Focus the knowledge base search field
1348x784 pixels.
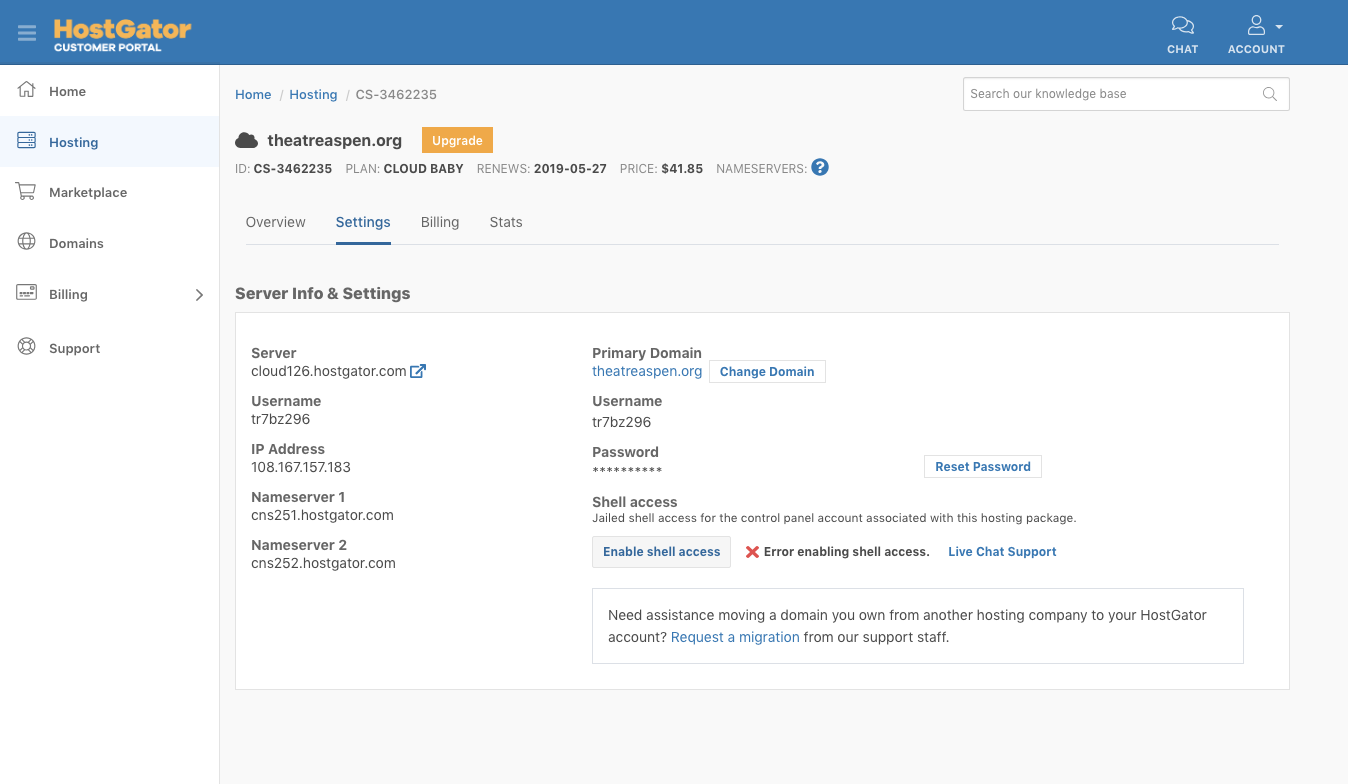point(1126,94)
